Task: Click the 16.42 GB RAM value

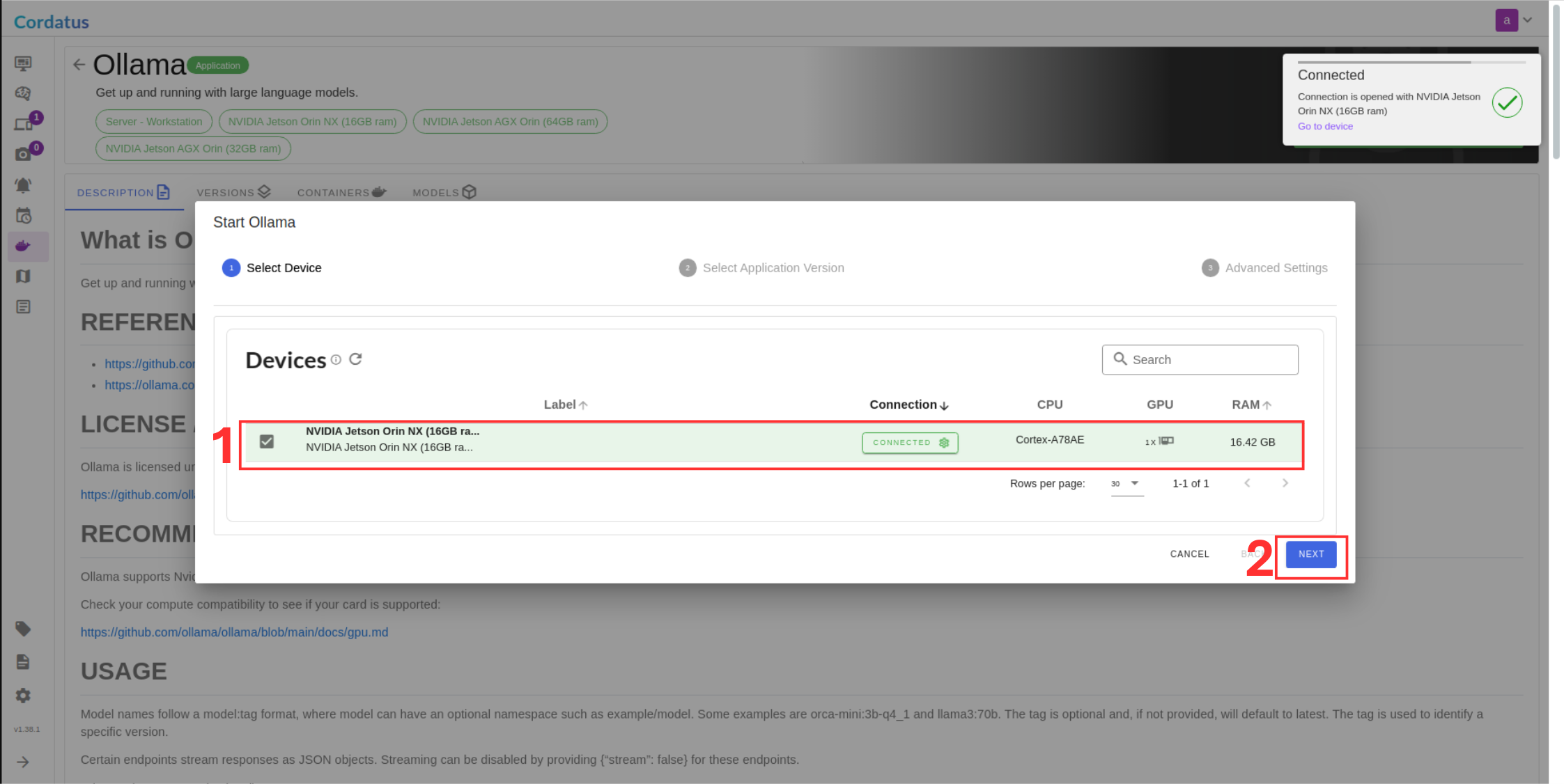Action: [x=1252, y=442]
